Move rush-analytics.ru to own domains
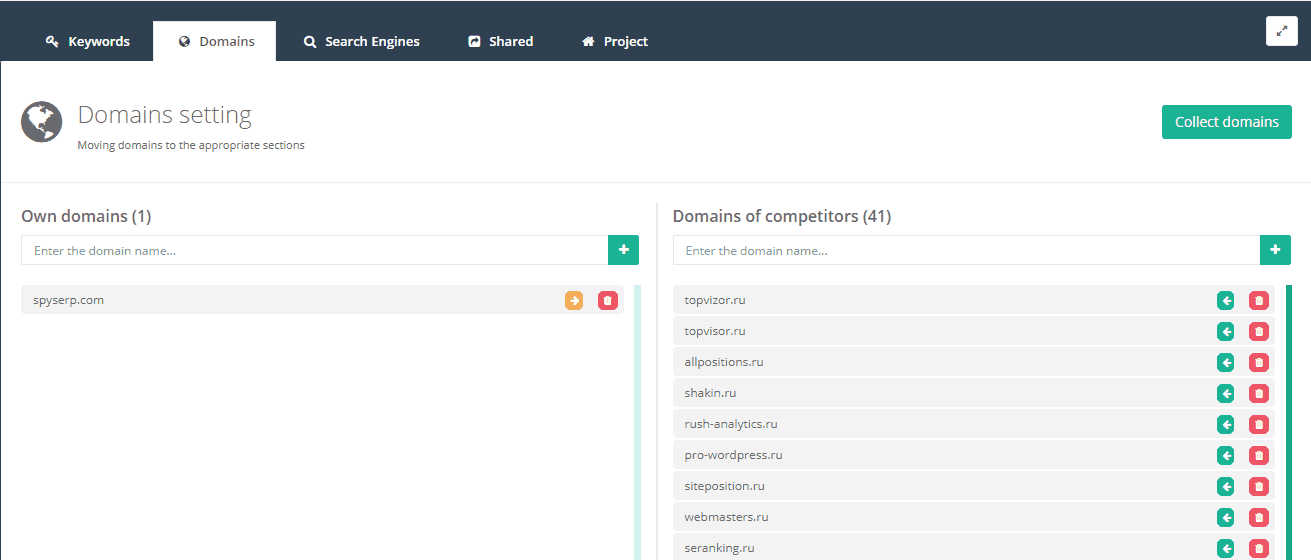 click(x=1226, y=424)
